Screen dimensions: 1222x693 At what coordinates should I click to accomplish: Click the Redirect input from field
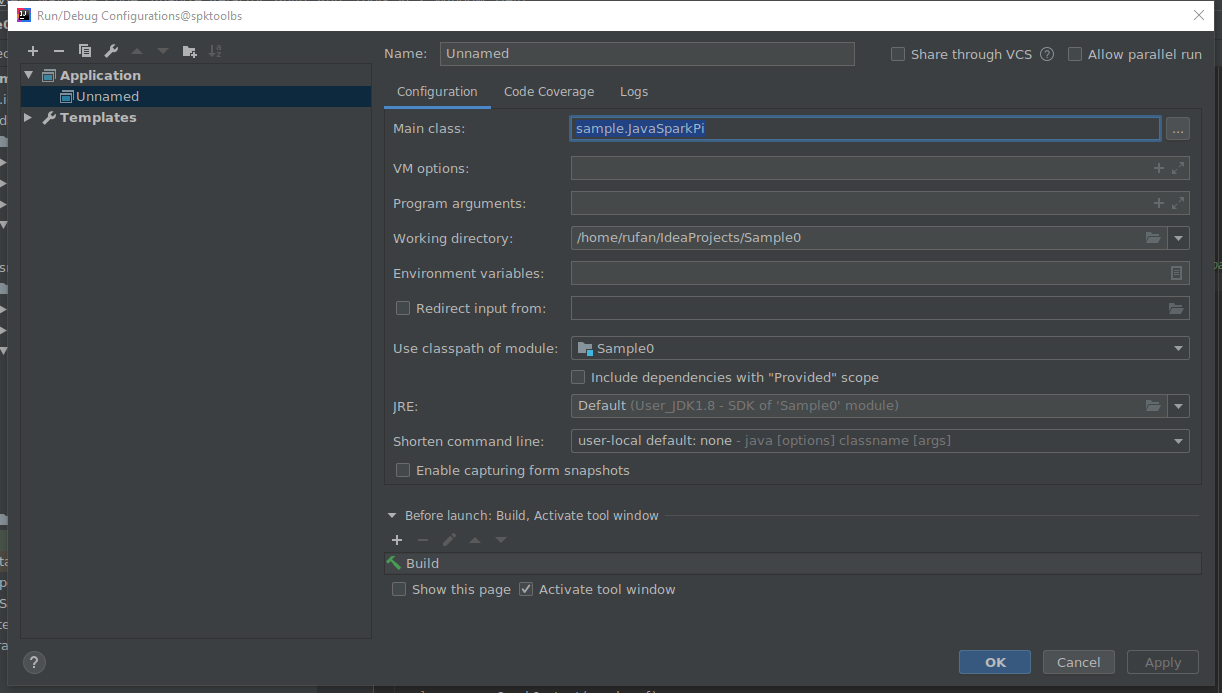click(x=880, y=308)
